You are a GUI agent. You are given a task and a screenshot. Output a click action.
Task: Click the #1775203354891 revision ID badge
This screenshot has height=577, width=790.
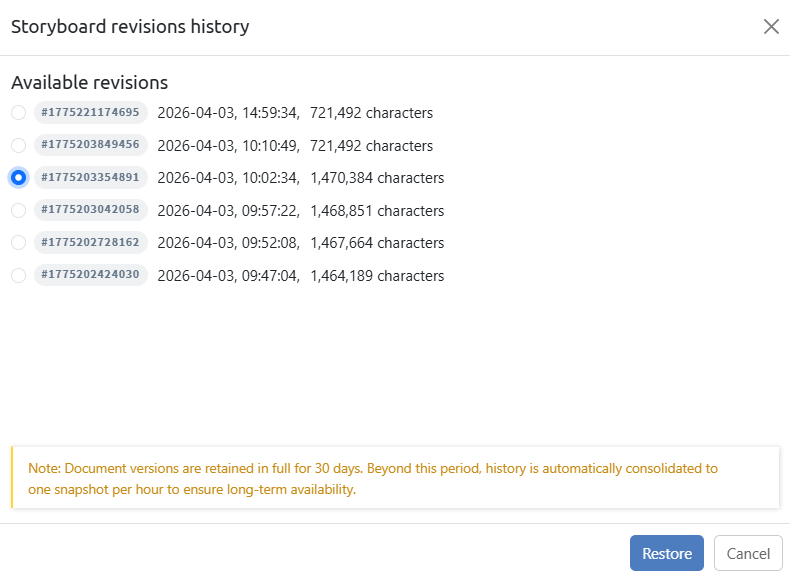(91, 178)
